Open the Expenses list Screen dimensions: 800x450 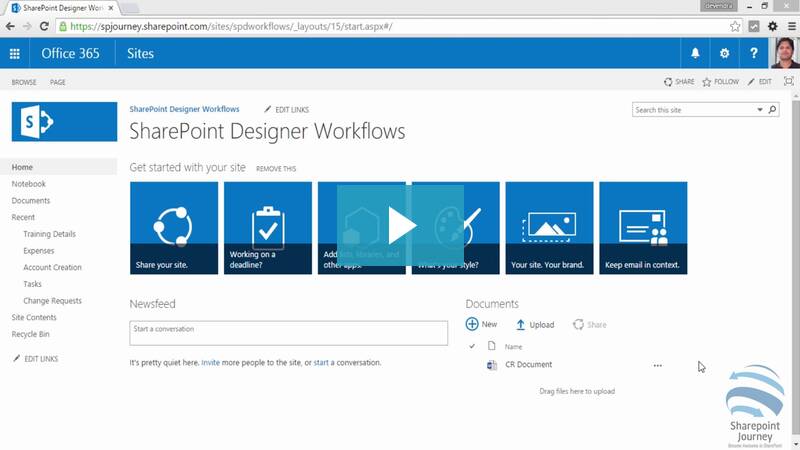[39, 251]
